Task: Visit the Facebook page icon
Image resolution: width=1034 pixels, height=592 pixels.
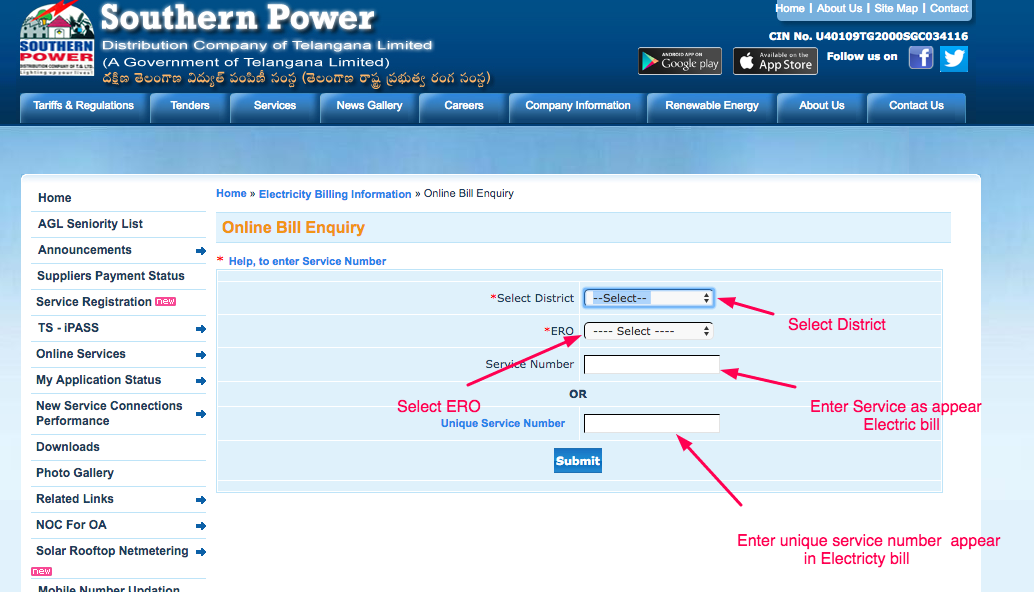Action: [919, 58]
